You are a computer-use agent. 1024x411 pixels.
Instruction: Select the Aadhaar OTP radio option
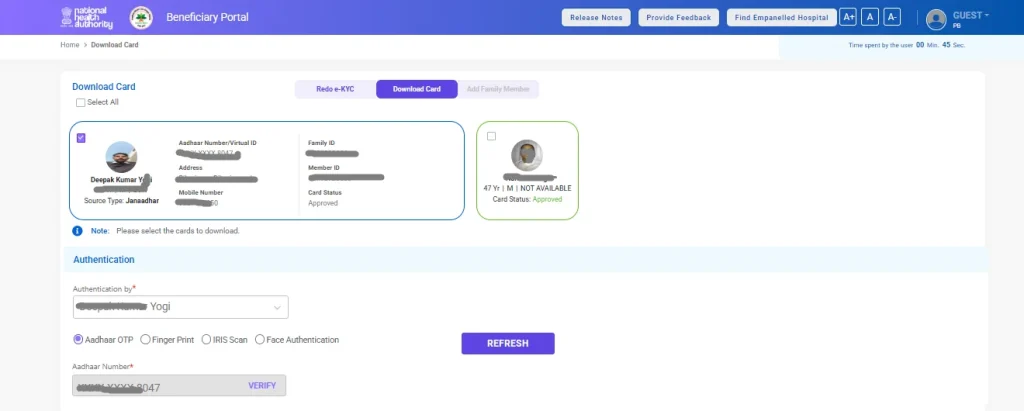pos(78,340)
